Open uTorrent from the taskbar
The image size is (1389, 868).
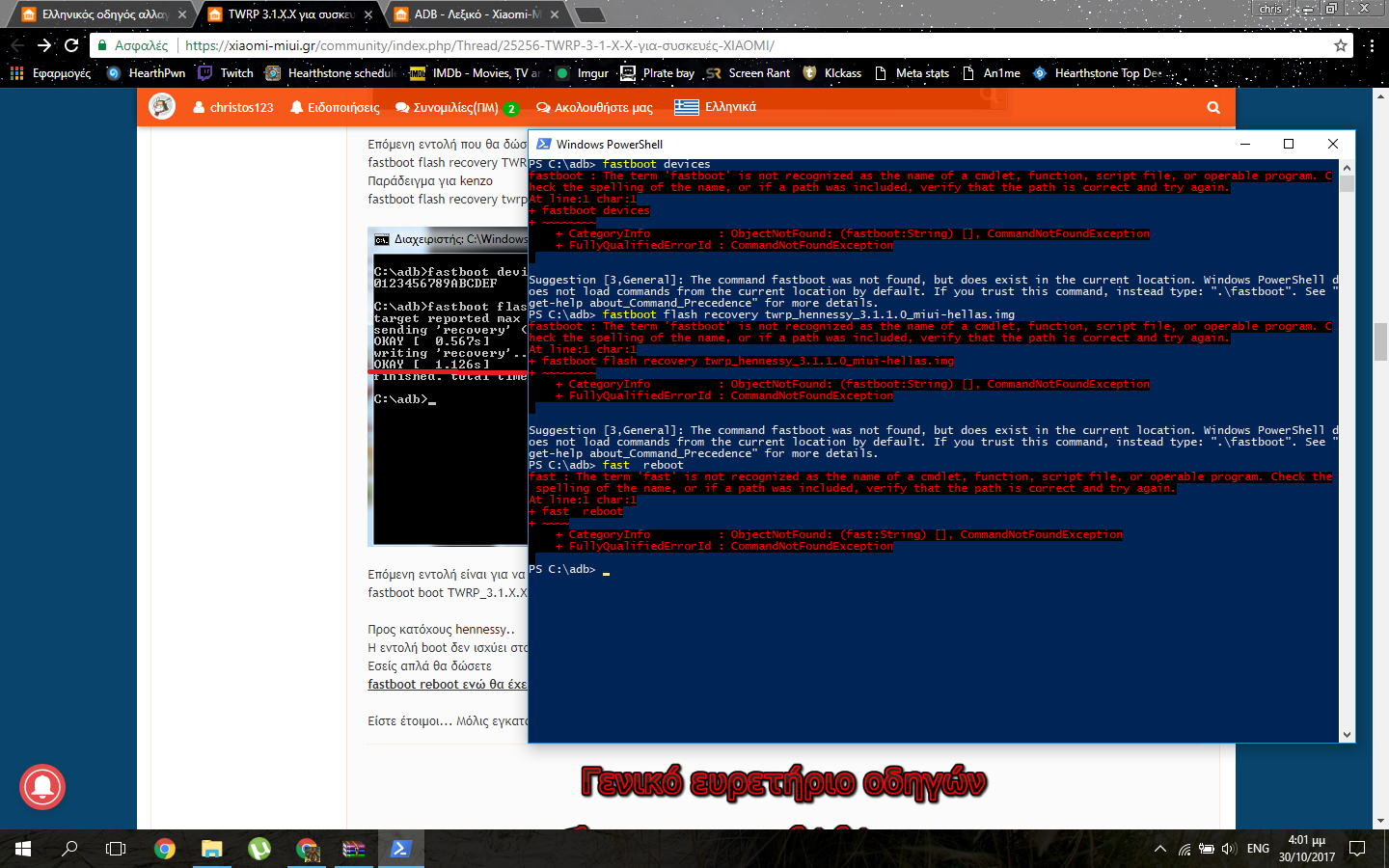259,849
